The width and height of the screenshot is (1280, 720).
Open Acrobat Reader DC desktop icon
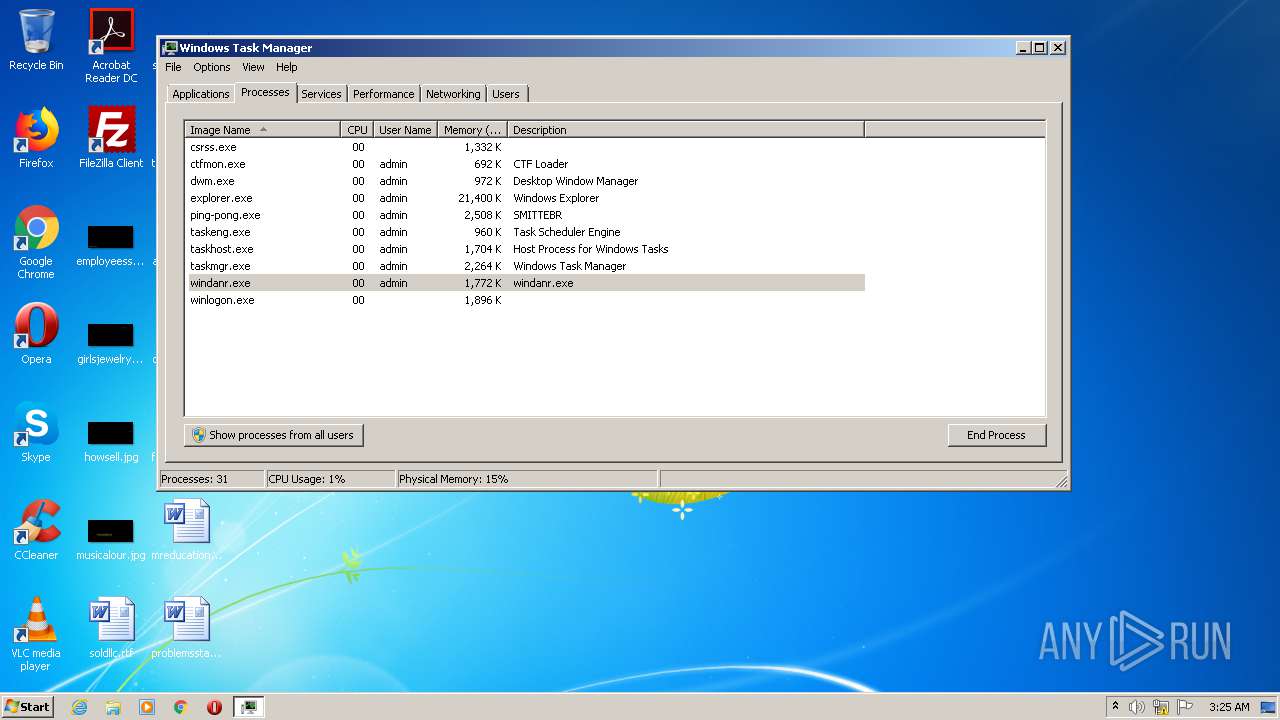pyautogui.click(x=111, y=45)
